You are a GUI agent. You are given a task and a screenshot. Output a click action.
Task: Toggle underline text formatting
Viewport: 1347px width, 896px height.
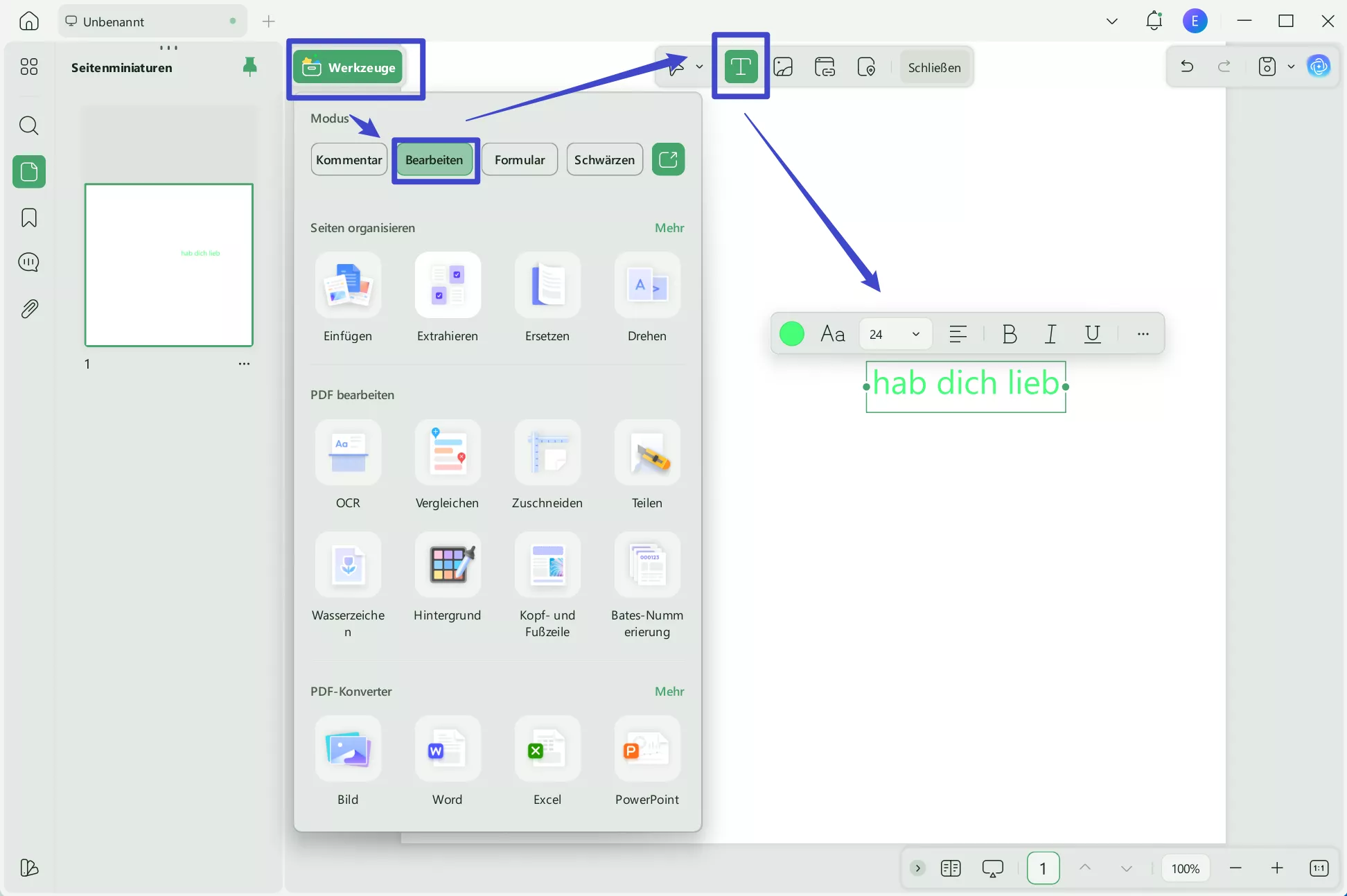click(x=1092, y=334)
